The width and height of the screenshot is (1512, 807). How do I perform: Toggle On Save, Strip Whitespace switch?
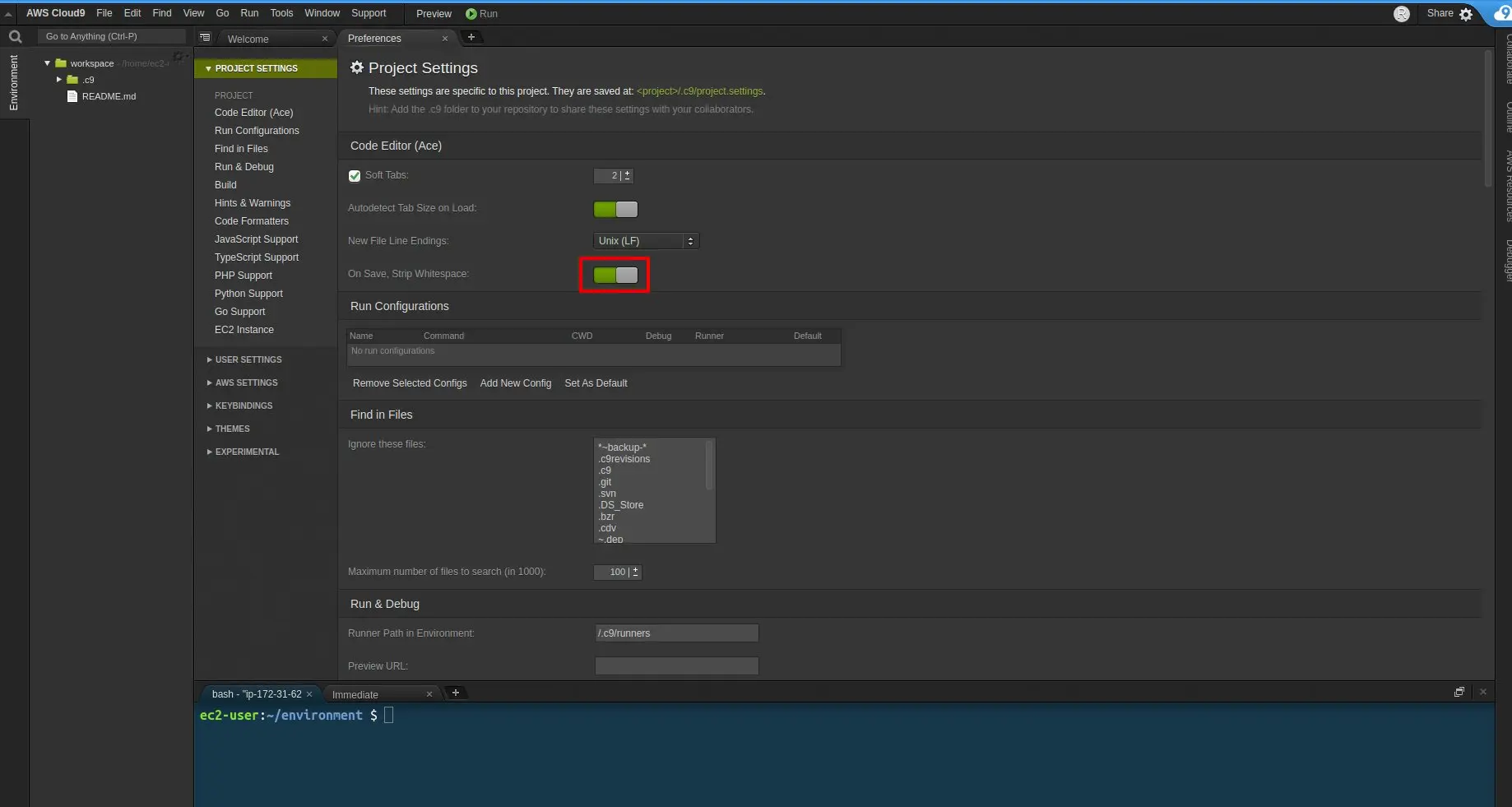(x=615, y=275)
